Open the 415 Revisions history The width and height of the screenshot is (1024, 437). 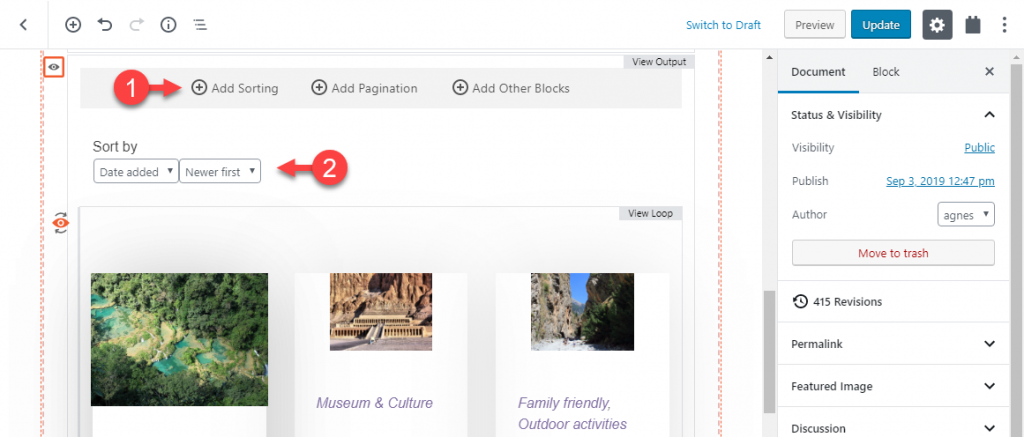pos(837,302)
